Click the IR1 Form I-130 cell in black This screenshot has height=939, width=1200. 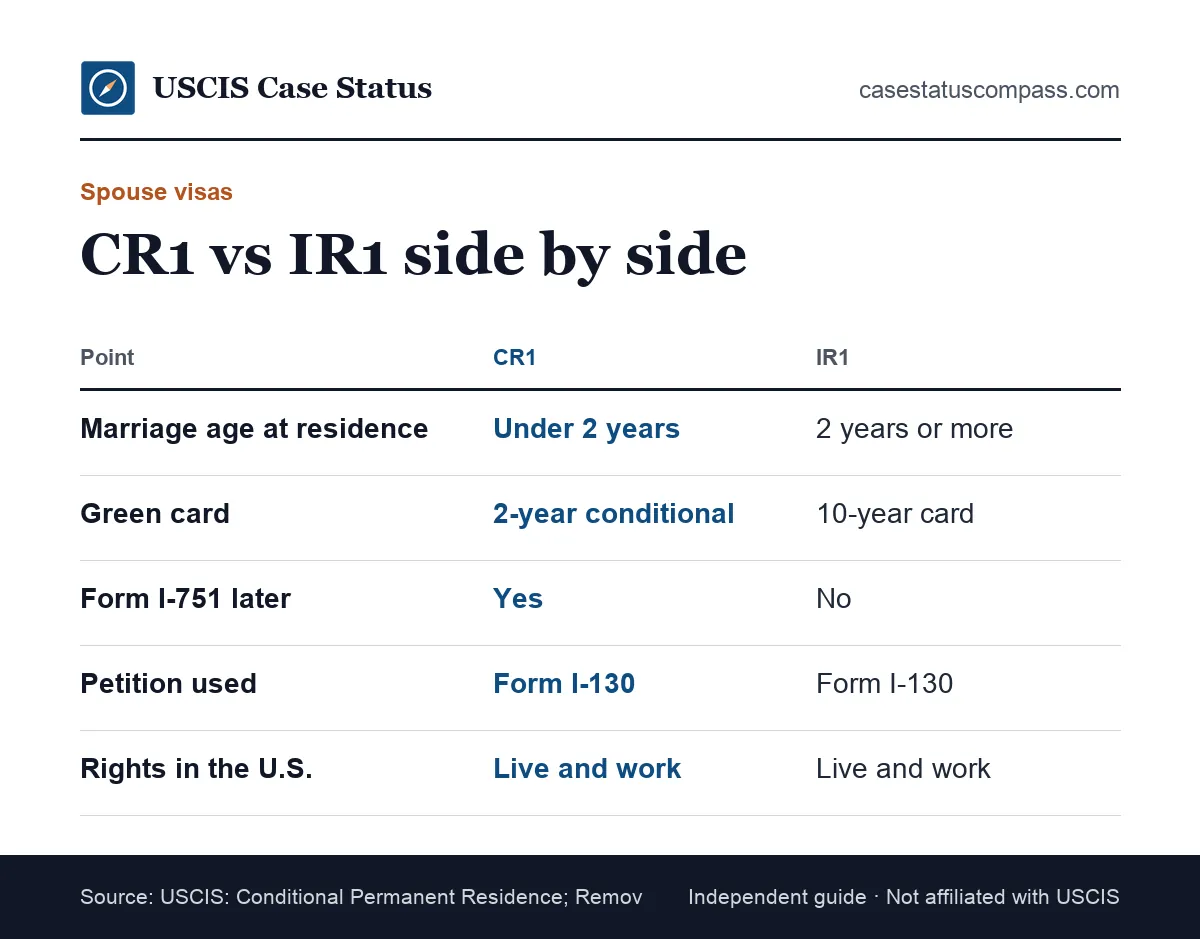tap(884, 684)
